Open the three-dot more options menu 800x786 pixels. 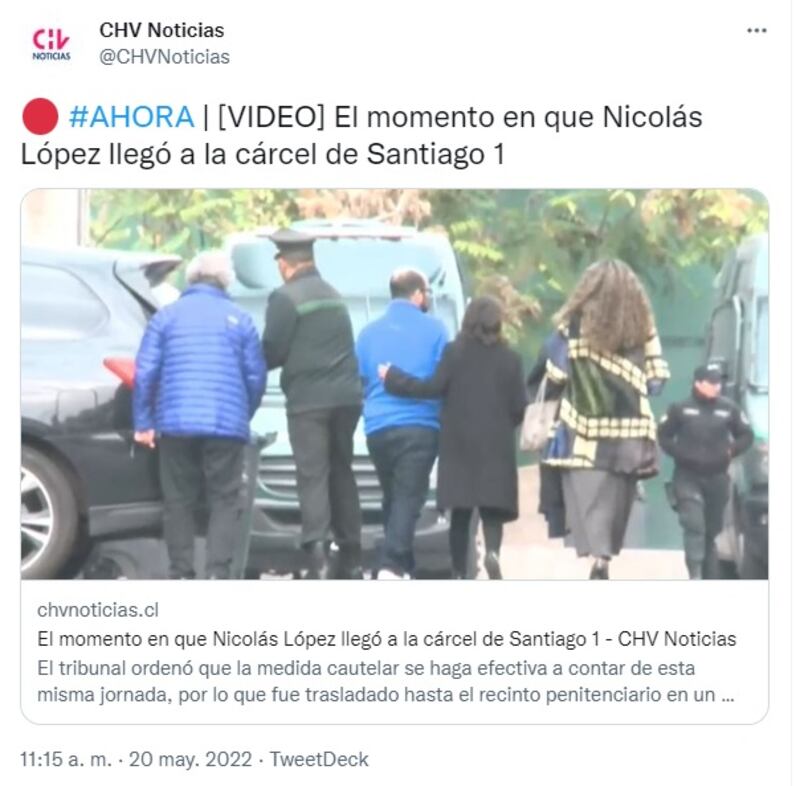pyautogui.click(x=757, y=31)
